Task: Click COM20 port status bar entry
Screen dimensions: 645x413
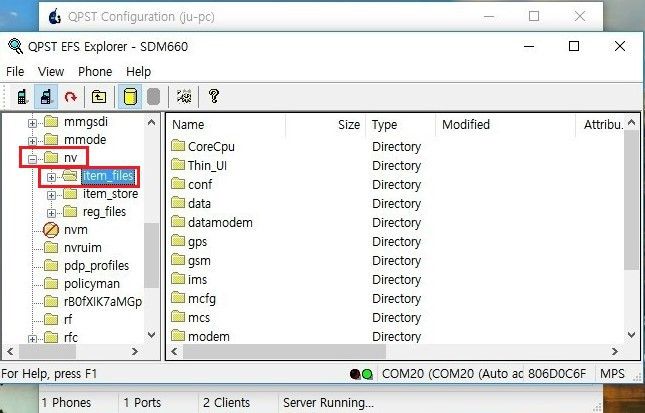Action: (x=452, y=374)
